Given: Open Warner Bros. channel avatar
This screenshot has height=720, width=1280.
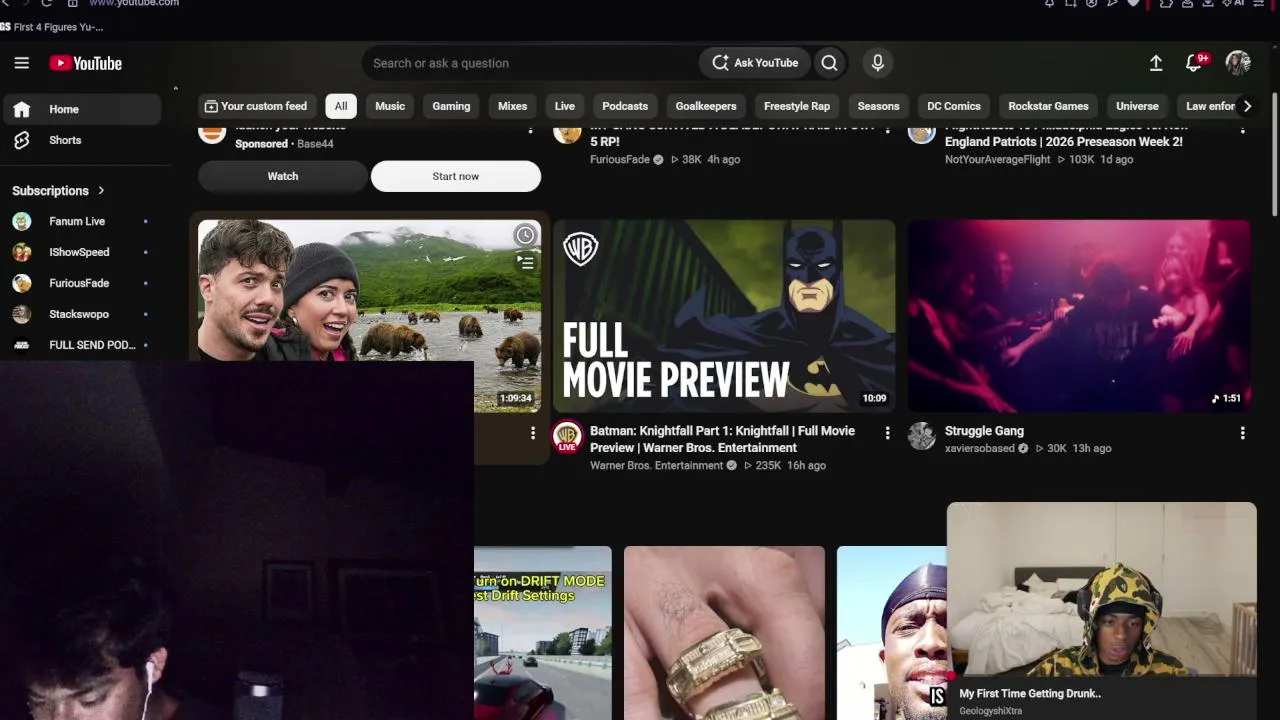Looking at the screenshot, I should pos(567,437).
